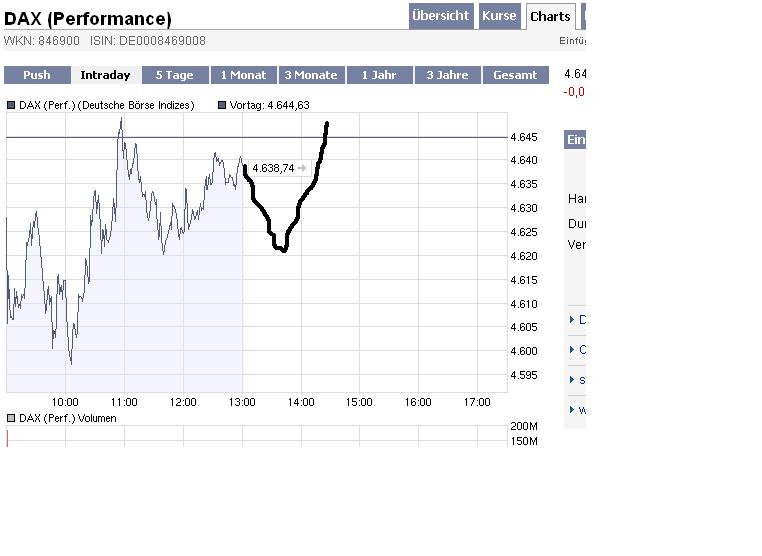The width and height of the screenshot is (762, 556).
Task: Display the 1 Jahr chart
Action: coord(379,75)
